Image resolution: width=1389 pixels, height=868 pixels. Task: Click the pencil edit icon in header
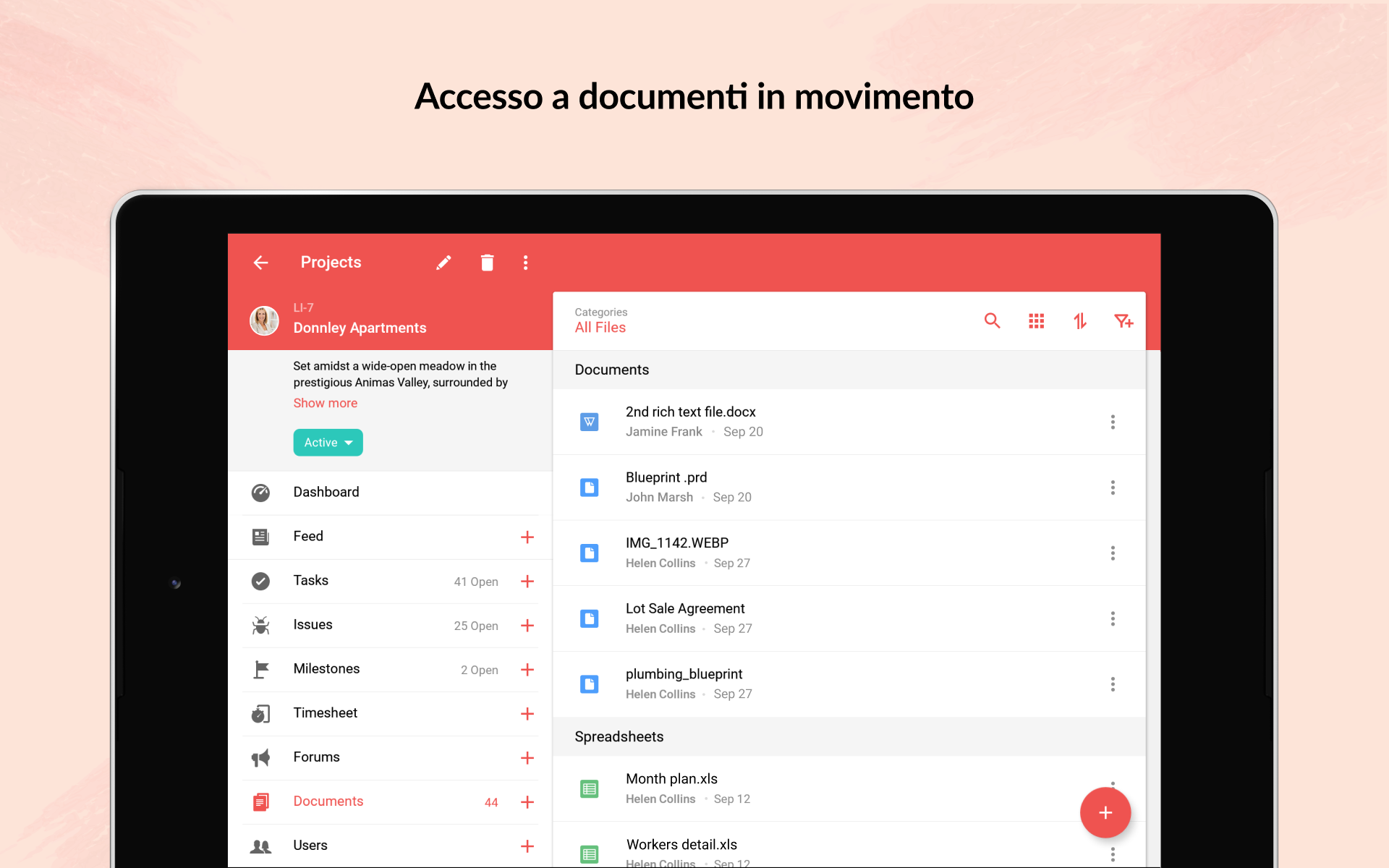pyautogui.click(x=443, y=263)
